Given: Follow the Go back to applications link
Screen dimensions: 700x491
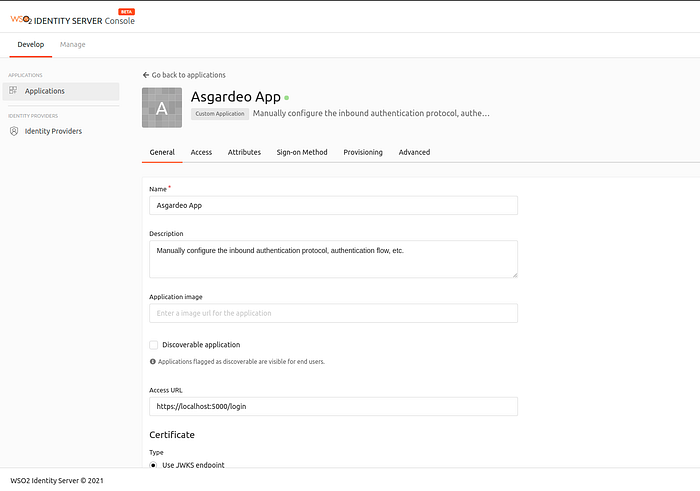Looking at the screenshot, I should pos(184,75).
